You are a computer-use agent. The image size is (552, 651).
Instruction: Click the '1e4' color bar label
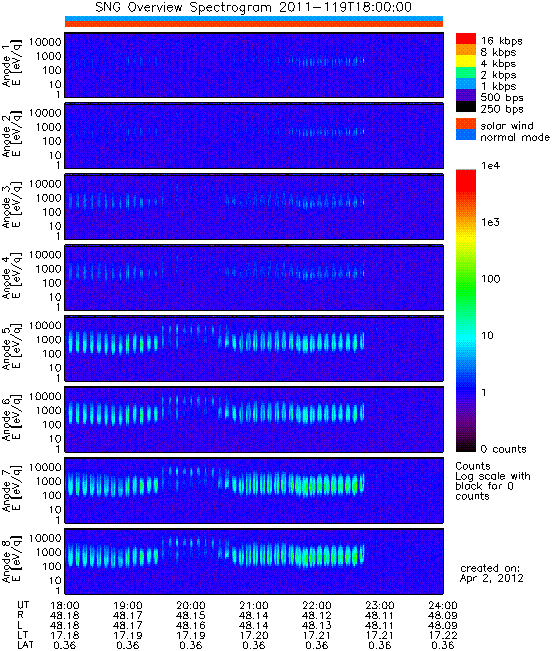tap(491, 166)
